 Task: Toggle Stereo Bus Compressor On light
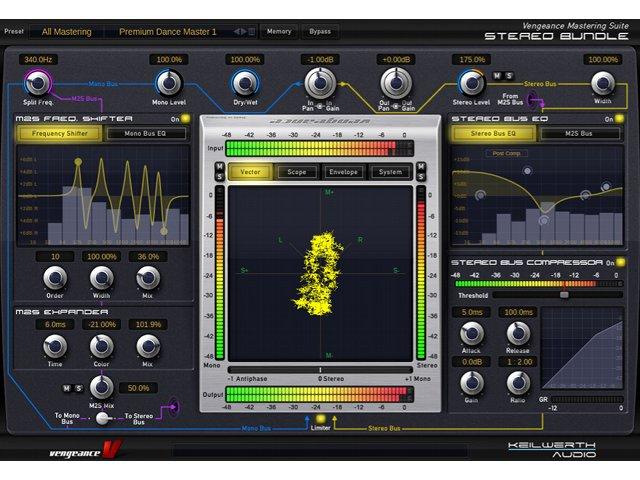pos(620,262)
